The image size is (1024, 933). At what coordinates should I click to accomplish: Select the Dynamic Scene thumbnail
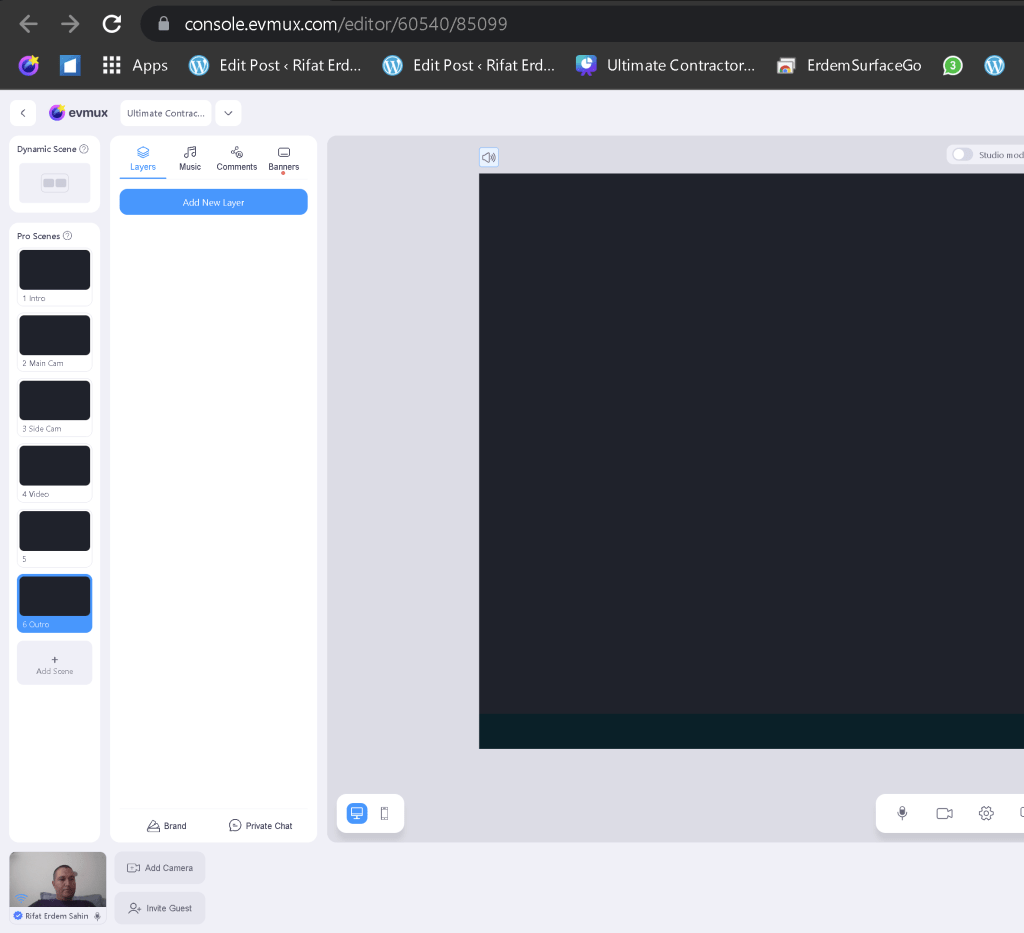click(55, 183)
